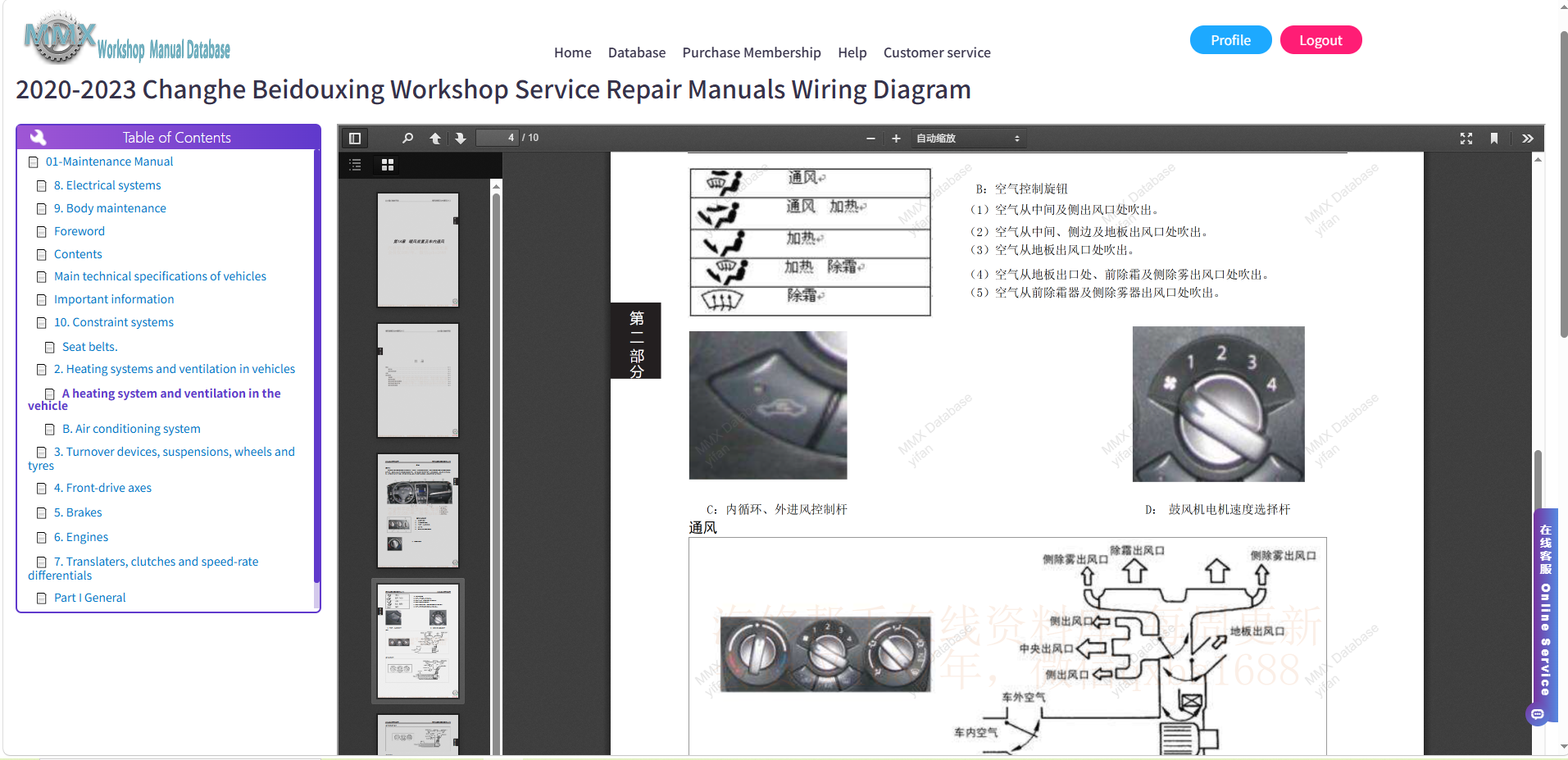Open the zoom level dropdown
This screenshot has height=760, width=1568.
pos(968,139)
